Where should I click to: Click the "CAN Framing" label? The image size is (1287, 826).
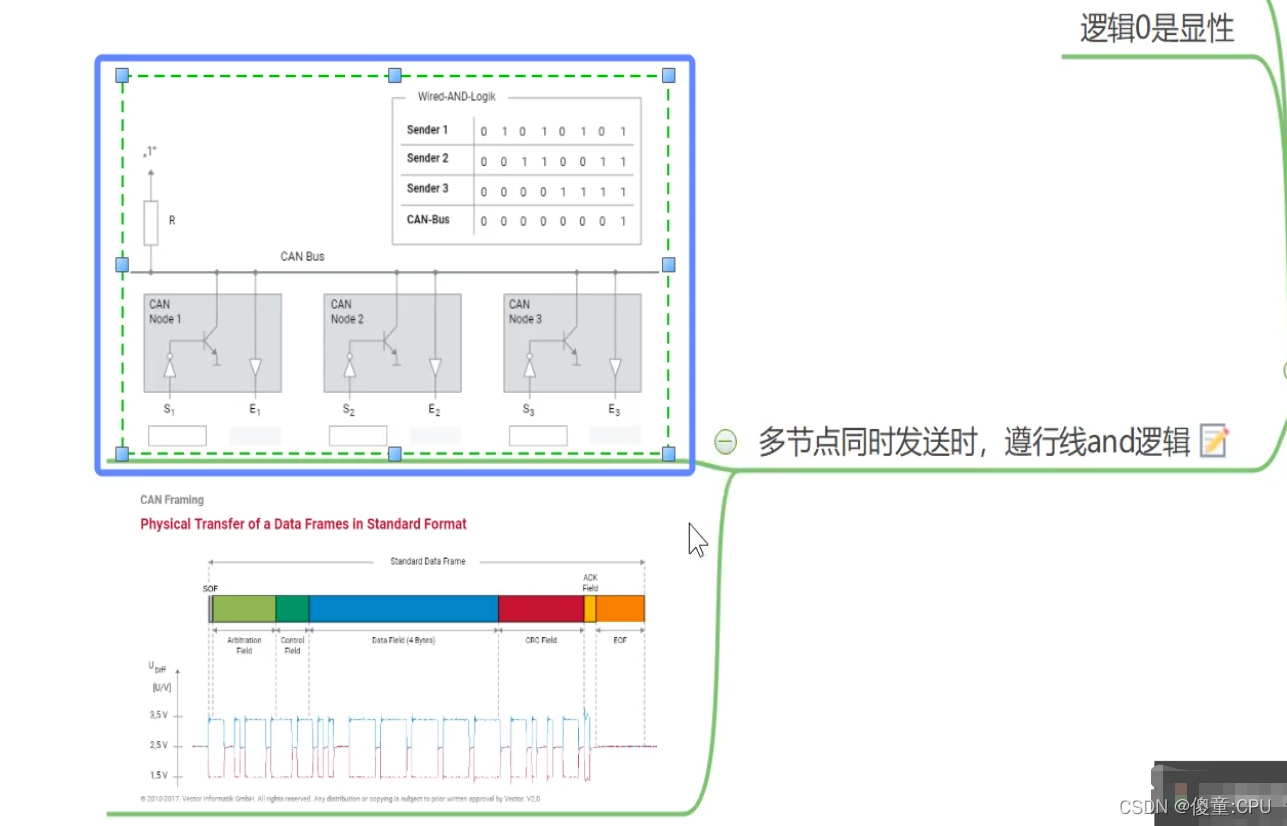pyautogui.click(x=171, y=499)
